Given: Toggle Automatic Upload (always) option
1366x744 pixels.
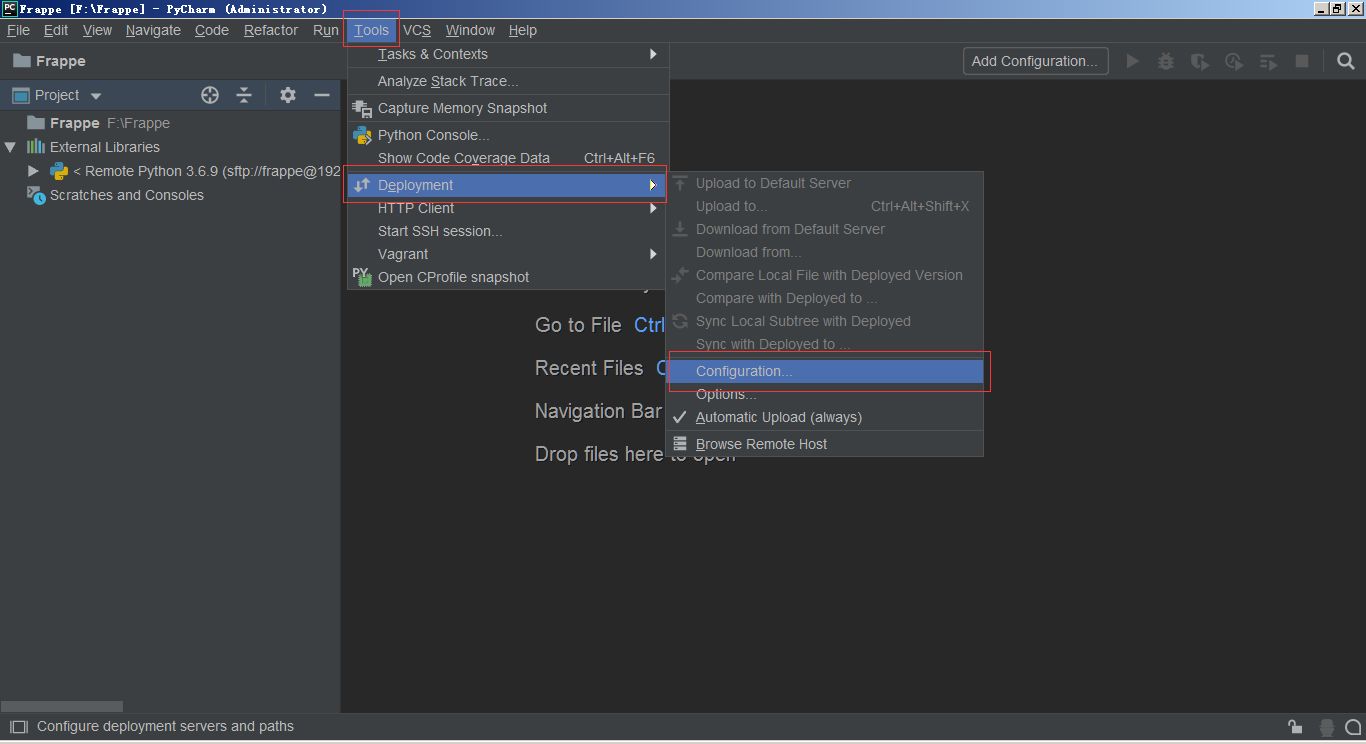Looking at the screenshot, I should pos(824,417).
